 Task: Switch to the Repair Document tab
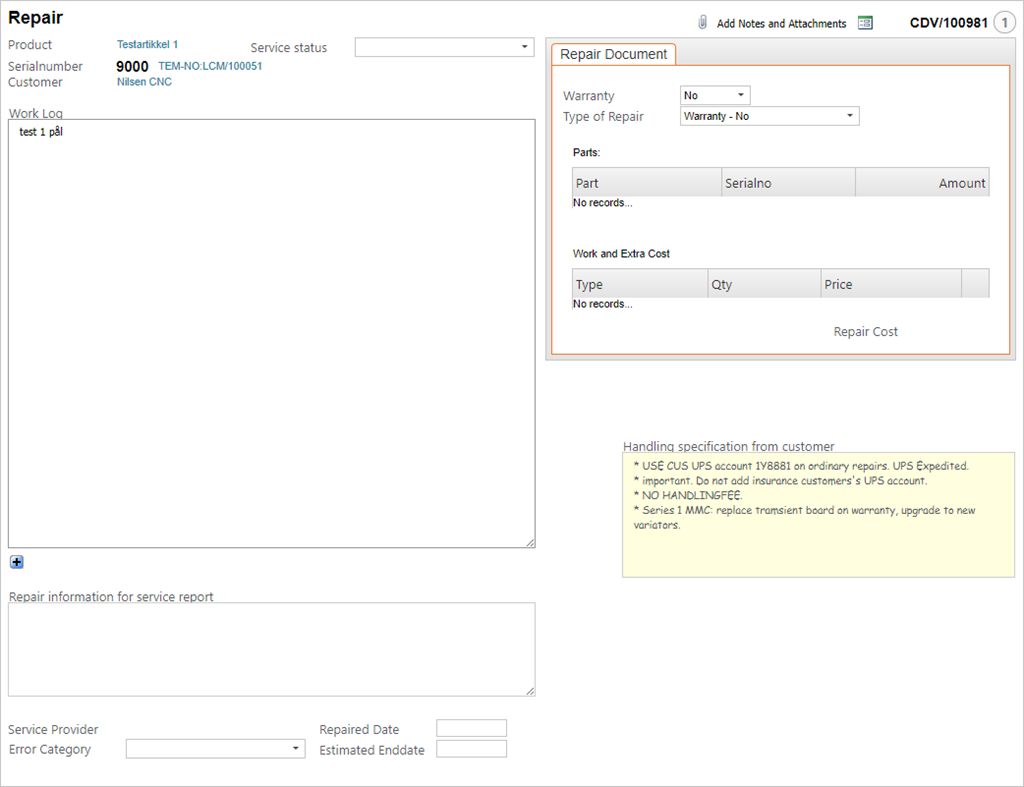point(613,54)
